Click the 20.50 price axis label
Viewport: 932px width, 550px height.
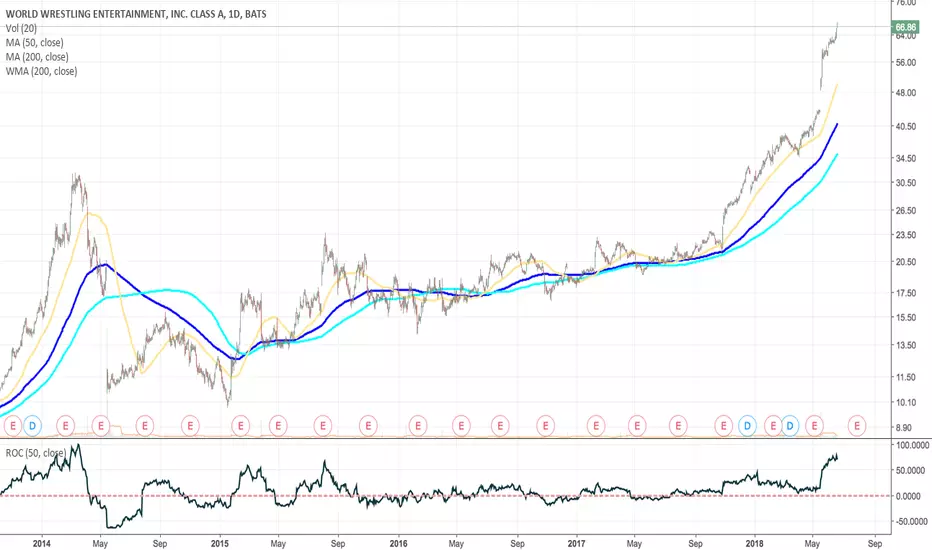[x=906, y=262]
